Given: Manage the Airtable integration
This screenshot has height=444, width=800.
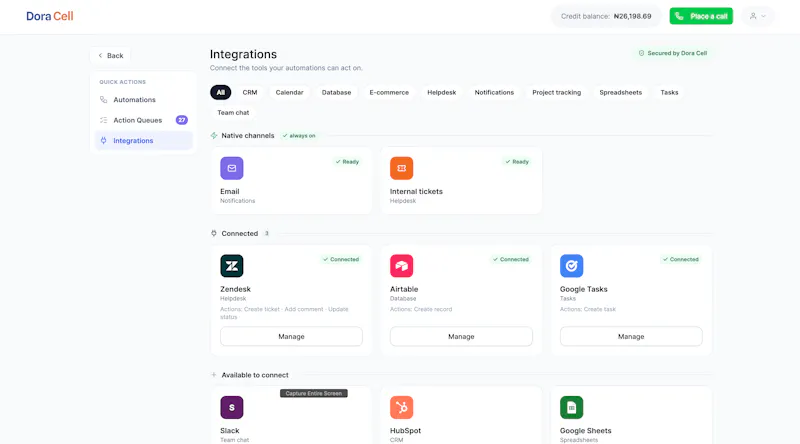Looking at the screenshot, I should 461,336.
